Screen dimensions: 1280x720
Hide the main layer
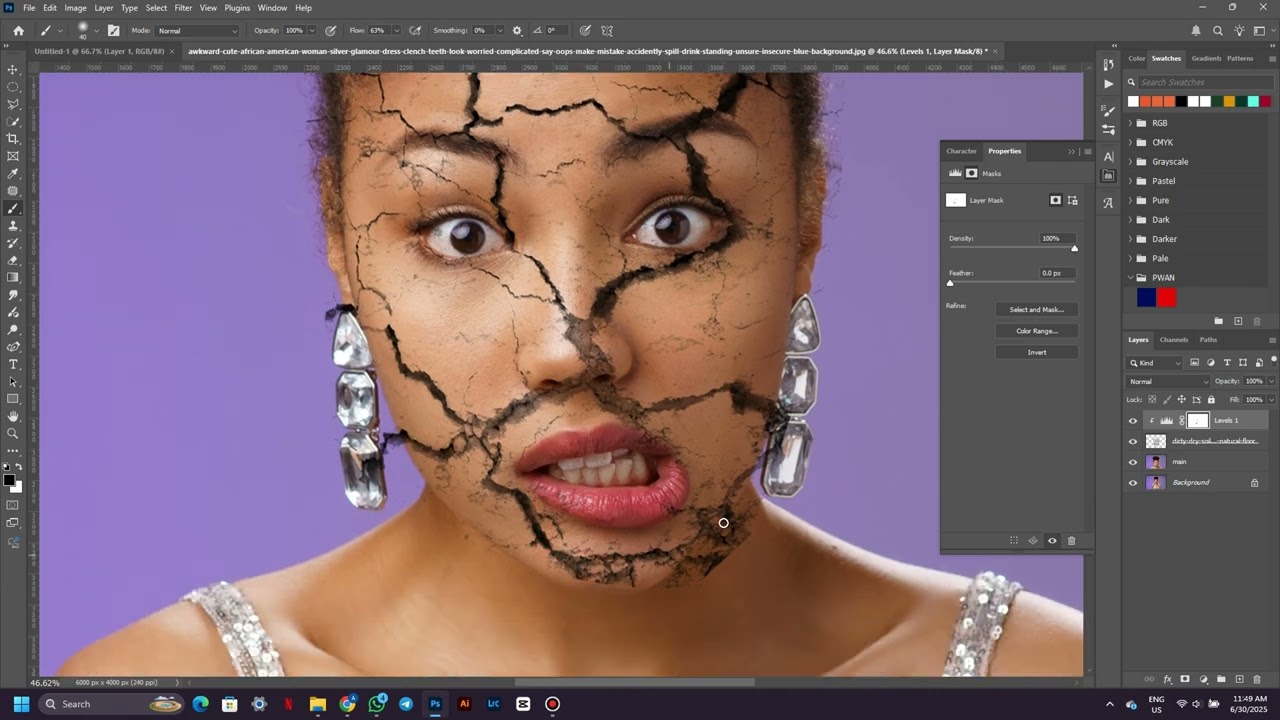click(1133, 462)
